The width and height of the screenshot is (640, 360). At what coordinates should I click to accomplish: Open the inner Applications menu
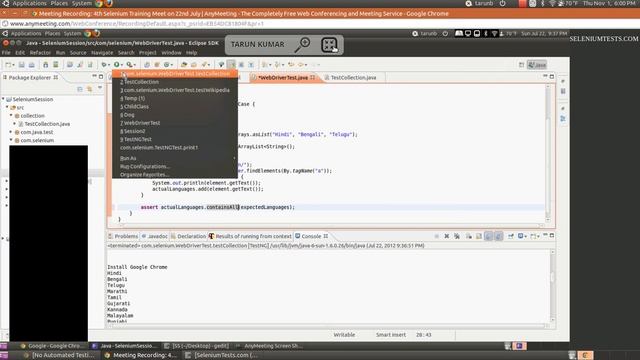point(26,33)
